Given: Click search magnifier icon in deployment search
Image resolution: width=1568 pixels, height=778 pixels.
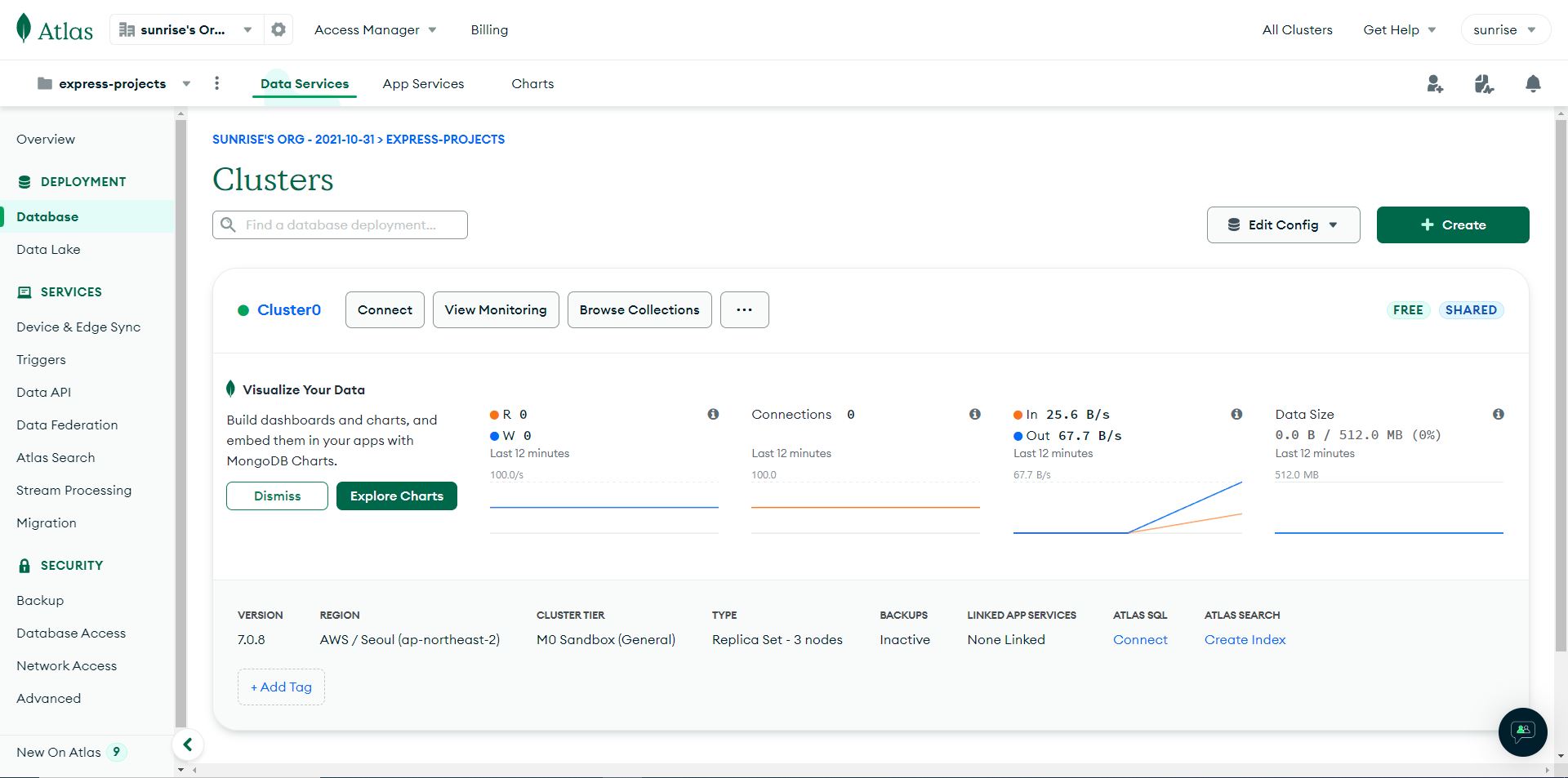Looking at the screenshot, I should click(x=228, y=225).
